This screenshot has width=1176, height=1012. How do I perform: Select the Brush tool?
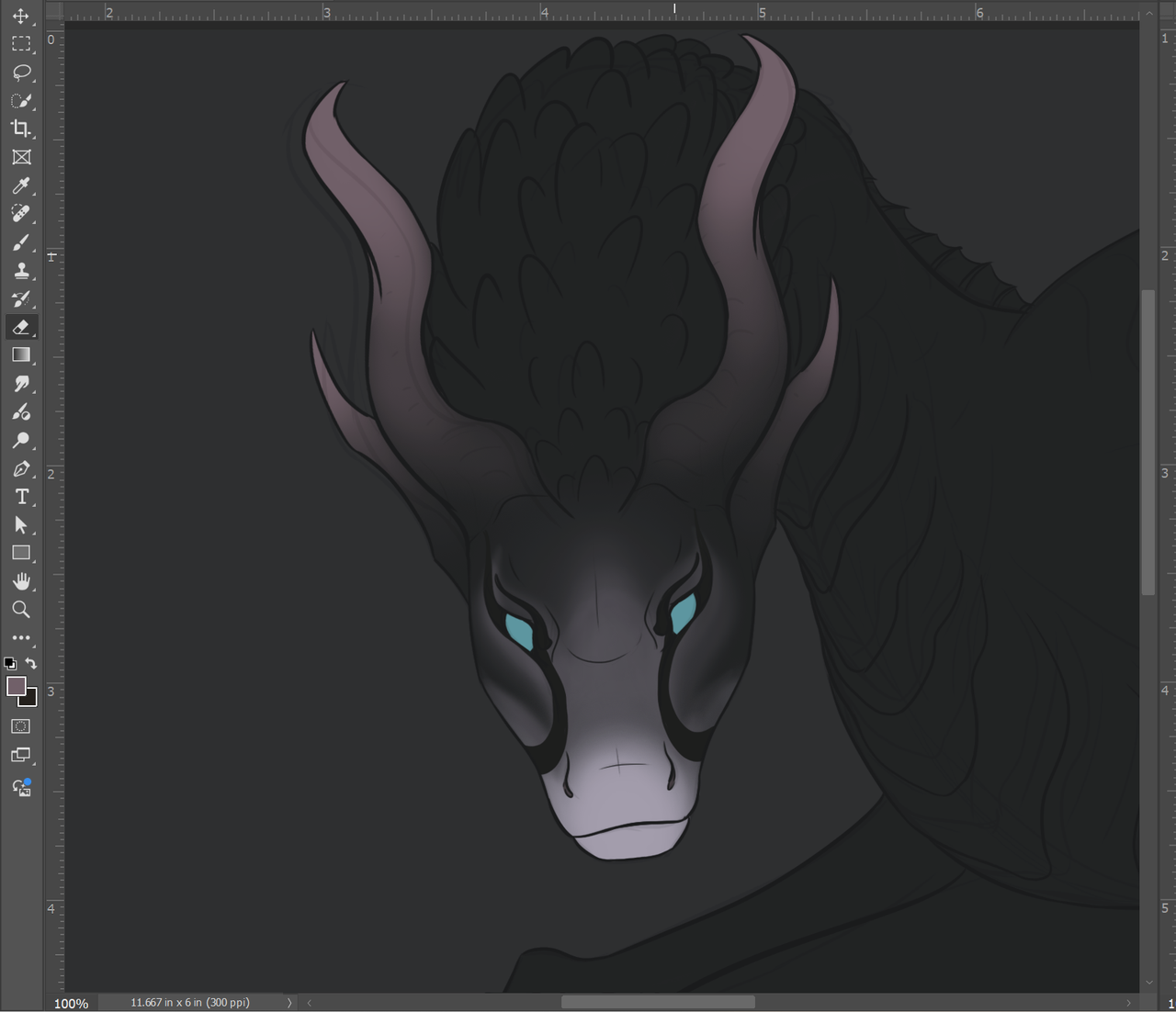[x=21, y=242]
